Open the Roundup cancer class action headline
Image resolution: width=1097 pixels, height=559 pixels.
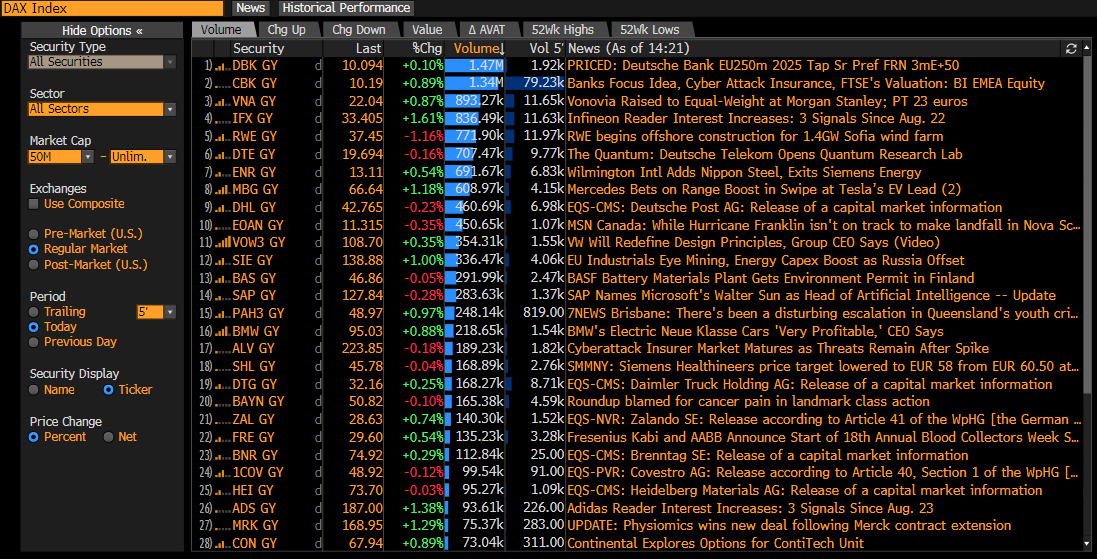(748, 402)
